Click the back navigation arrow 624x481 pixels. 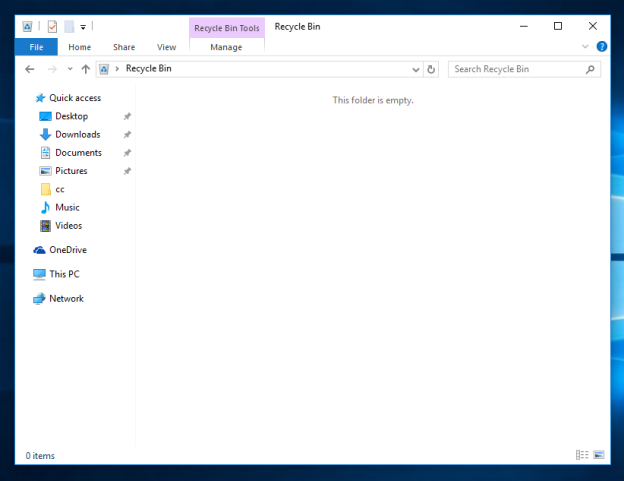point(30,69)
